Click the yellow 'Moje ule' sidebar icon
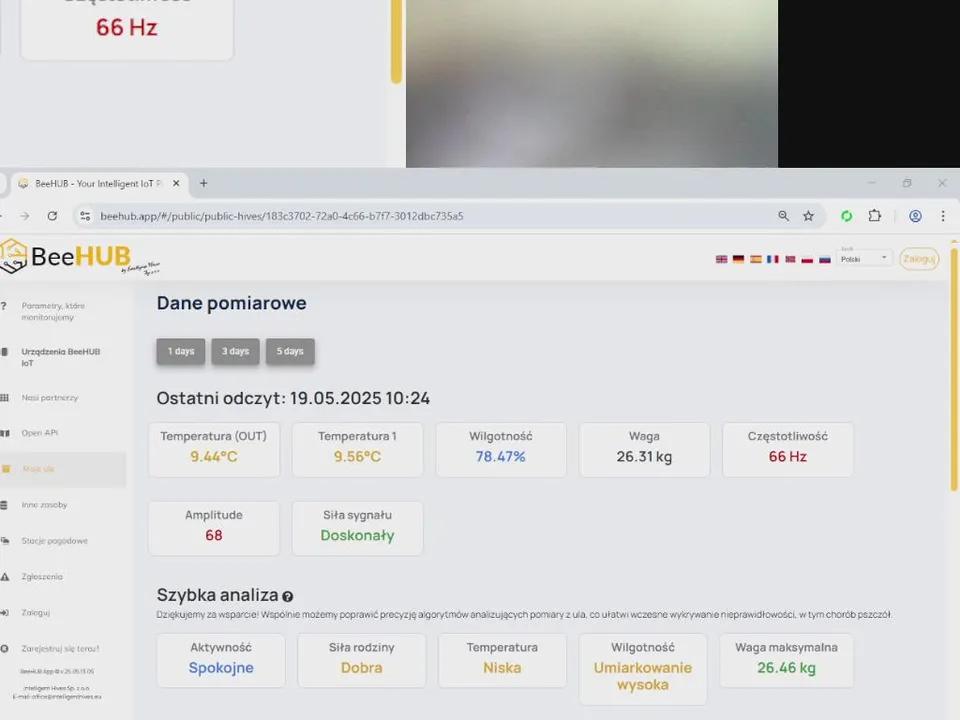This screenshot has height=720, width=960. pyautogui.click(x=6, y=469)
